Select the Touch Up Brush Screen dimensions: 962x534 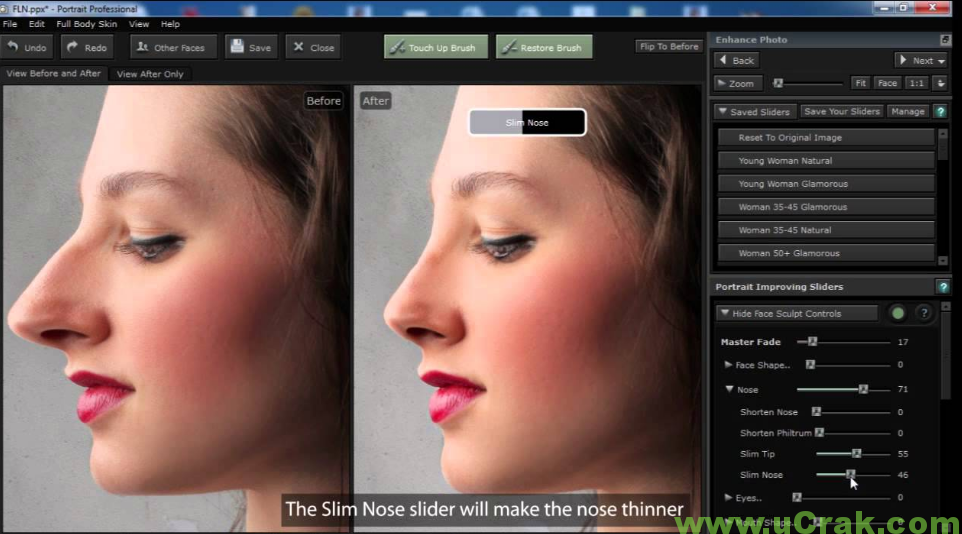click(436, 47)
